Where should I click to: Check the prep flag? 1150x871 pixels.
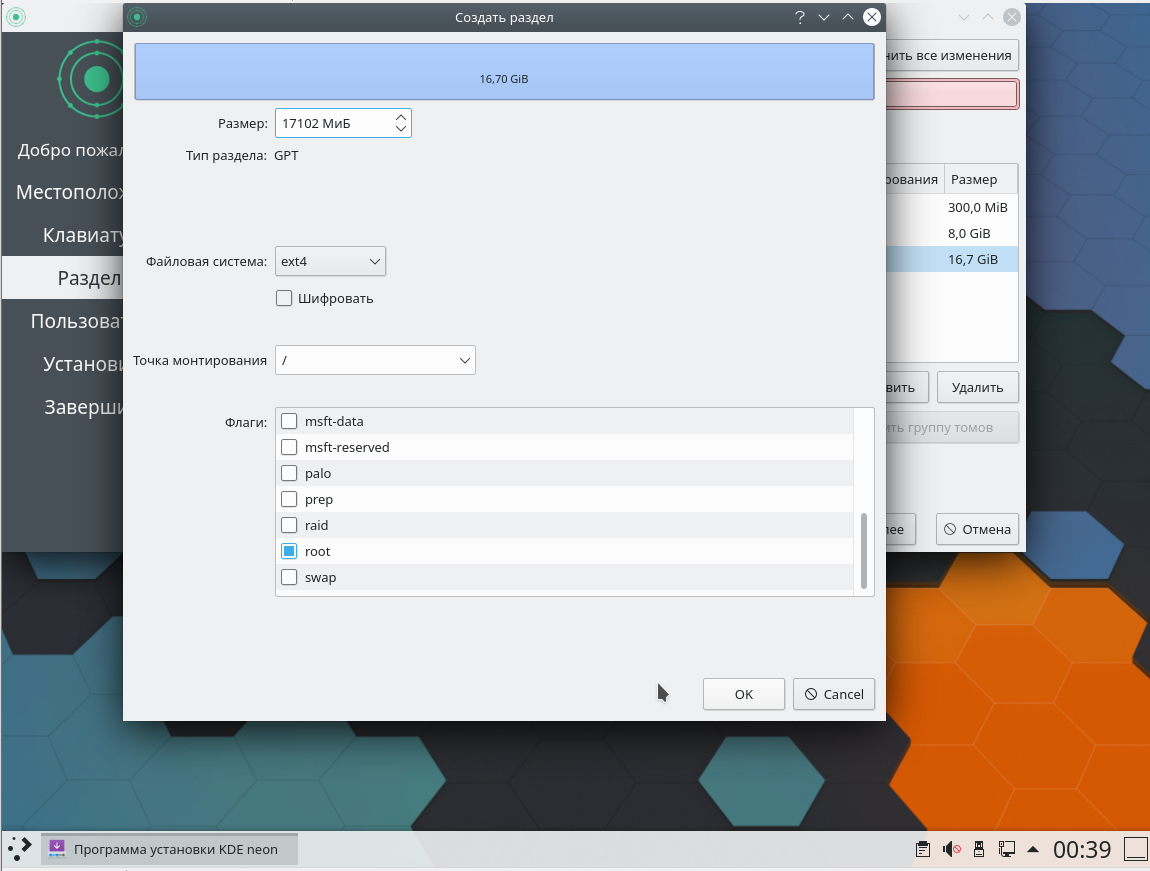[289, 499]
